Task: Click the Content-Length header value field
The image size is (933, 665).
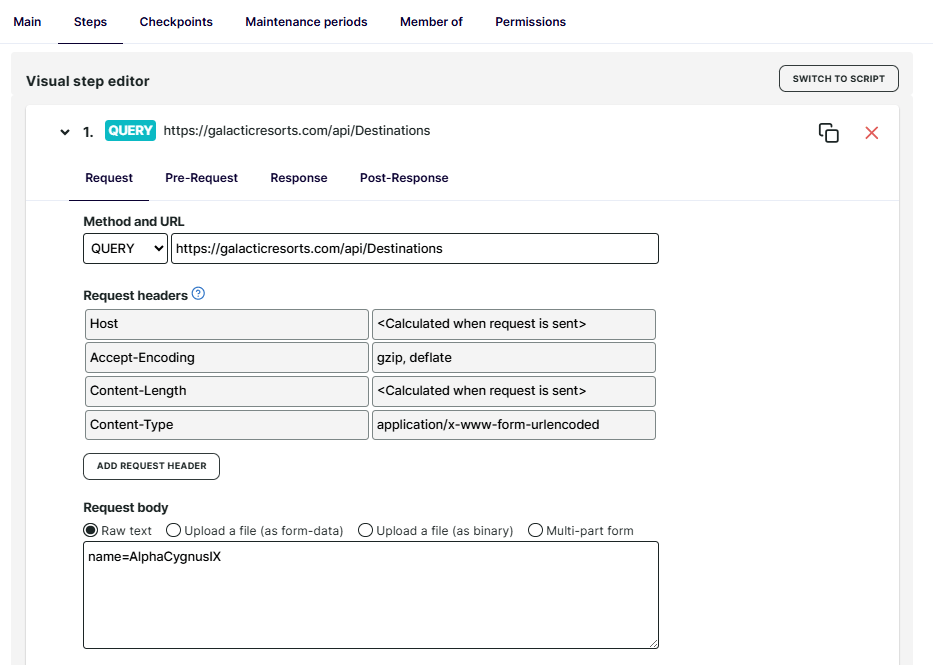Action: pyautogui.click(x=514, y=391)
